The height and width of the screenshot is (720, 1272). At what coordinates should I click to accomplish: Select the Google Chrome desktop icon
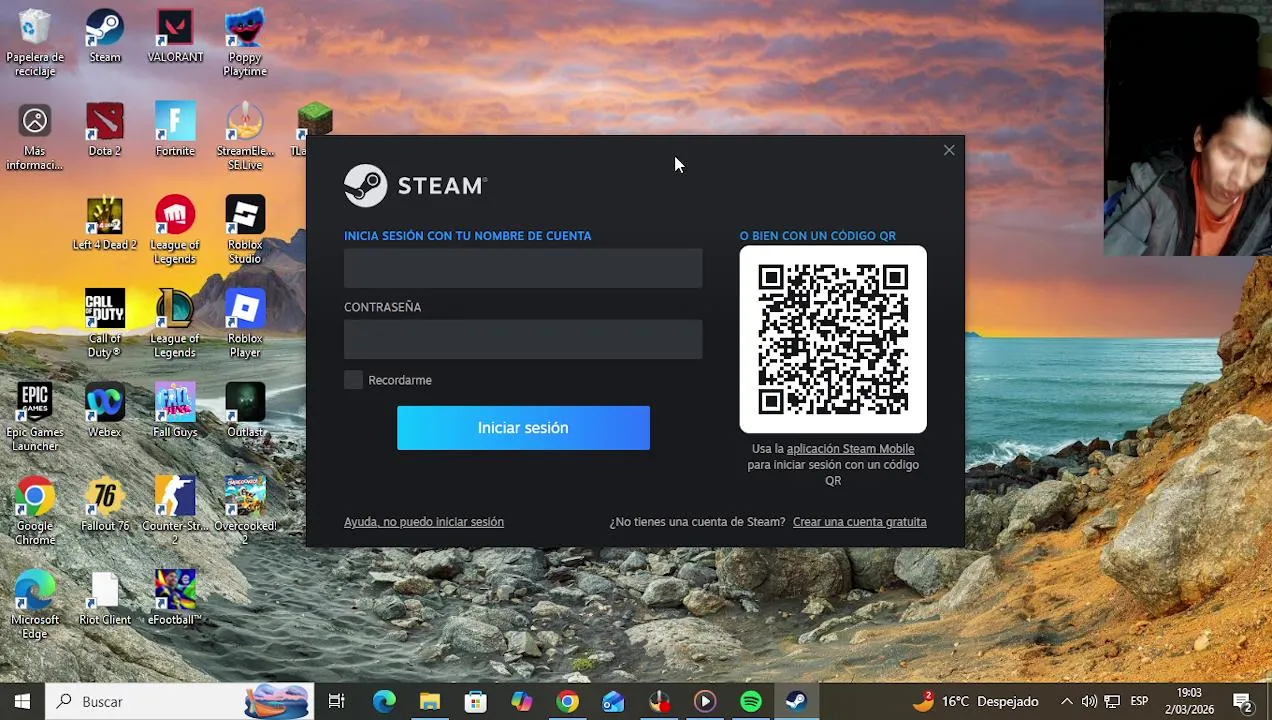click(35, 512)
